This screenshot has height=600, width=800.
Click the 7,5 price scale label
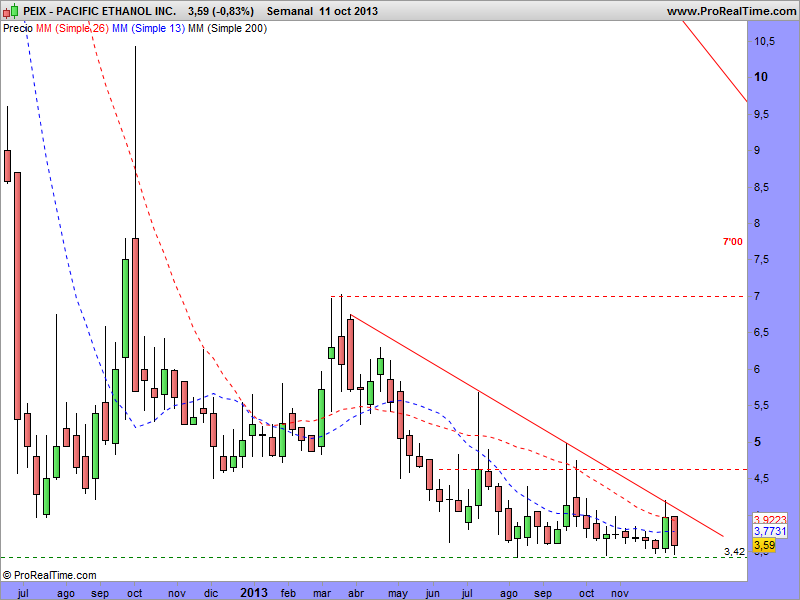[x=762, y=260]
